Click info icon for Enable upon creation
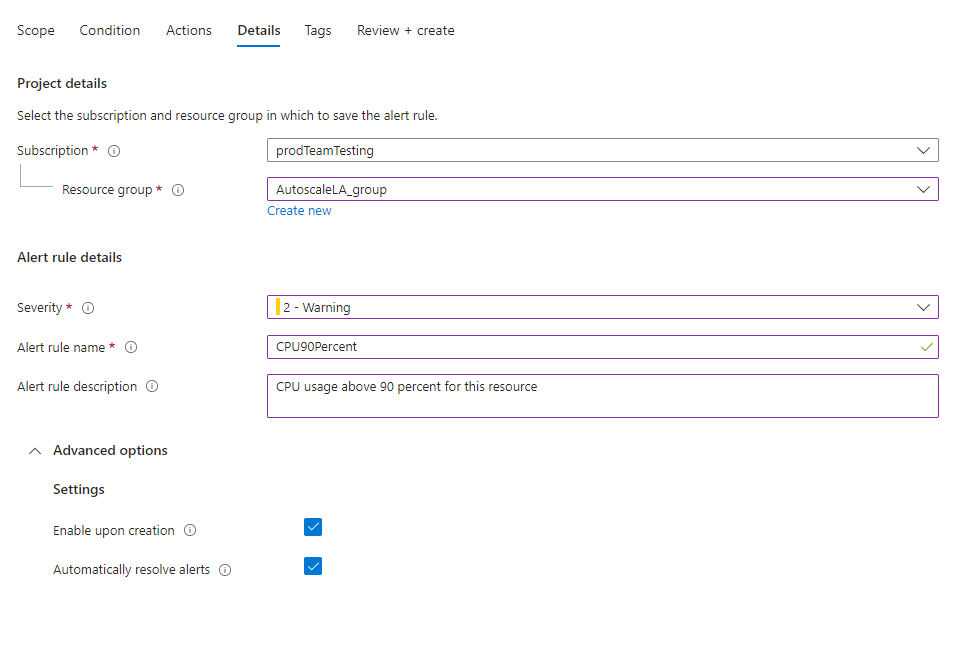974x649 pixels. point(190,531)
